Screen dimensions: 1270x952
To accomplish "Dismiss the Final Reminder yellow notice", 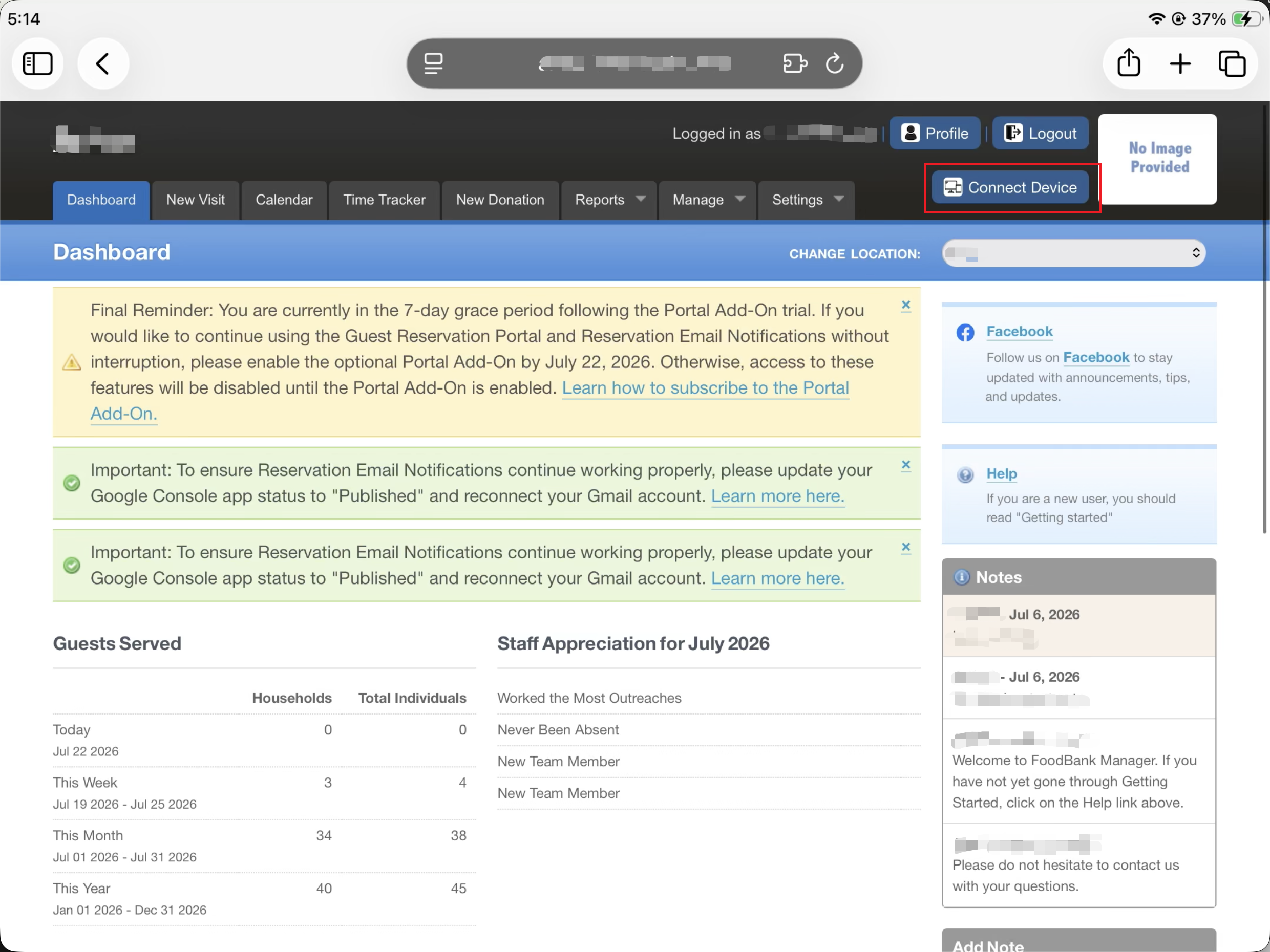I will 905,305.
